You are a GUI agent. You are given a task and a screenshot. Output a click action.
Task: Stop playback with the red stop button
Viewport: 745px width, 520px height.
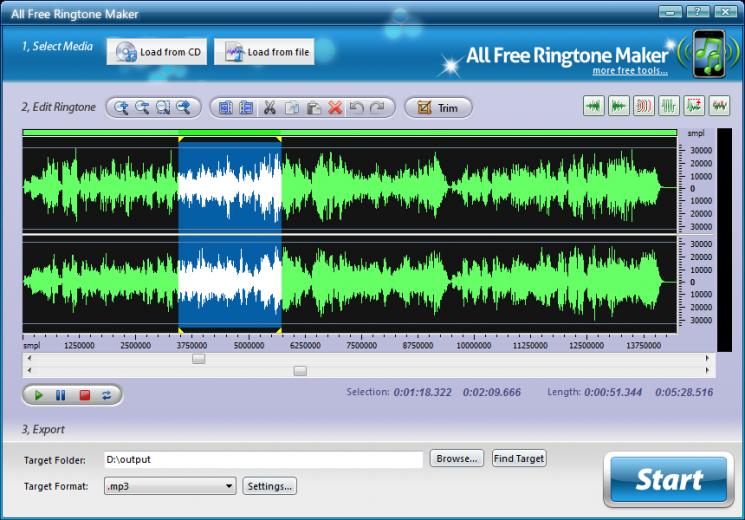pos(85,395)
